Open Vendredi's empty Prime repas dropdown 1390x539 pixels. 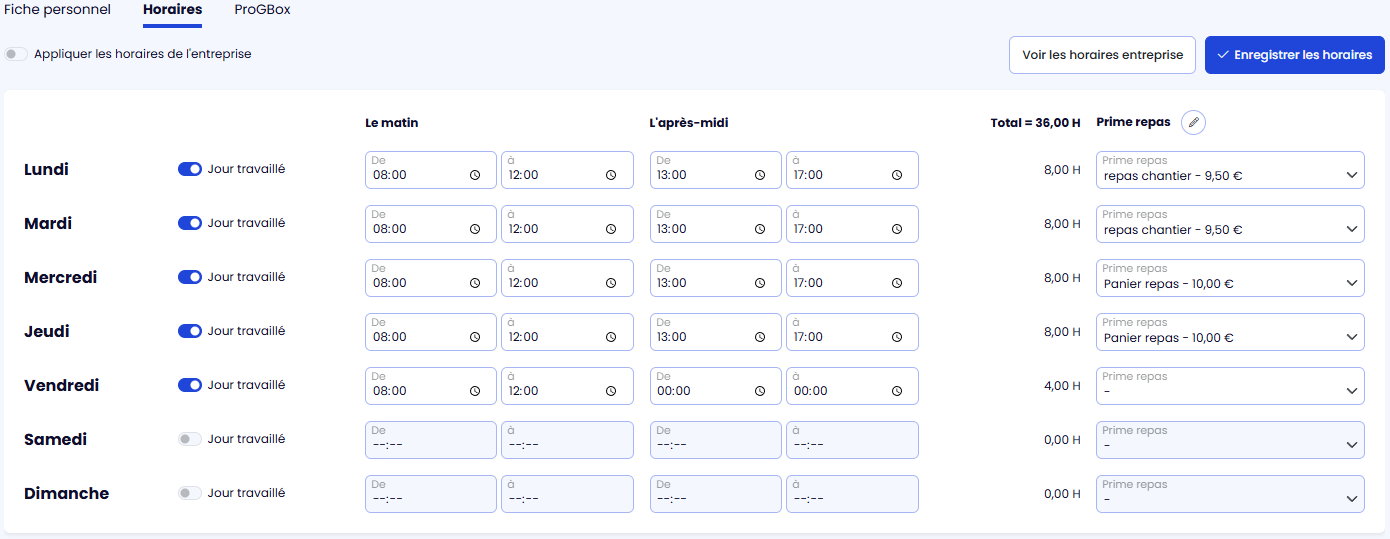(1230, 386)
